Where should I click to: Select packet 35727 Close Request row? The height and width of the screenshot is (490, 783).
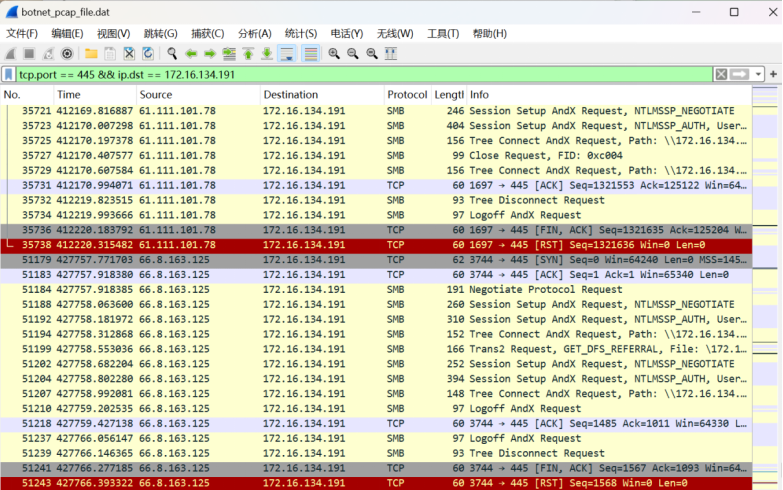click(x=376, y=156)
